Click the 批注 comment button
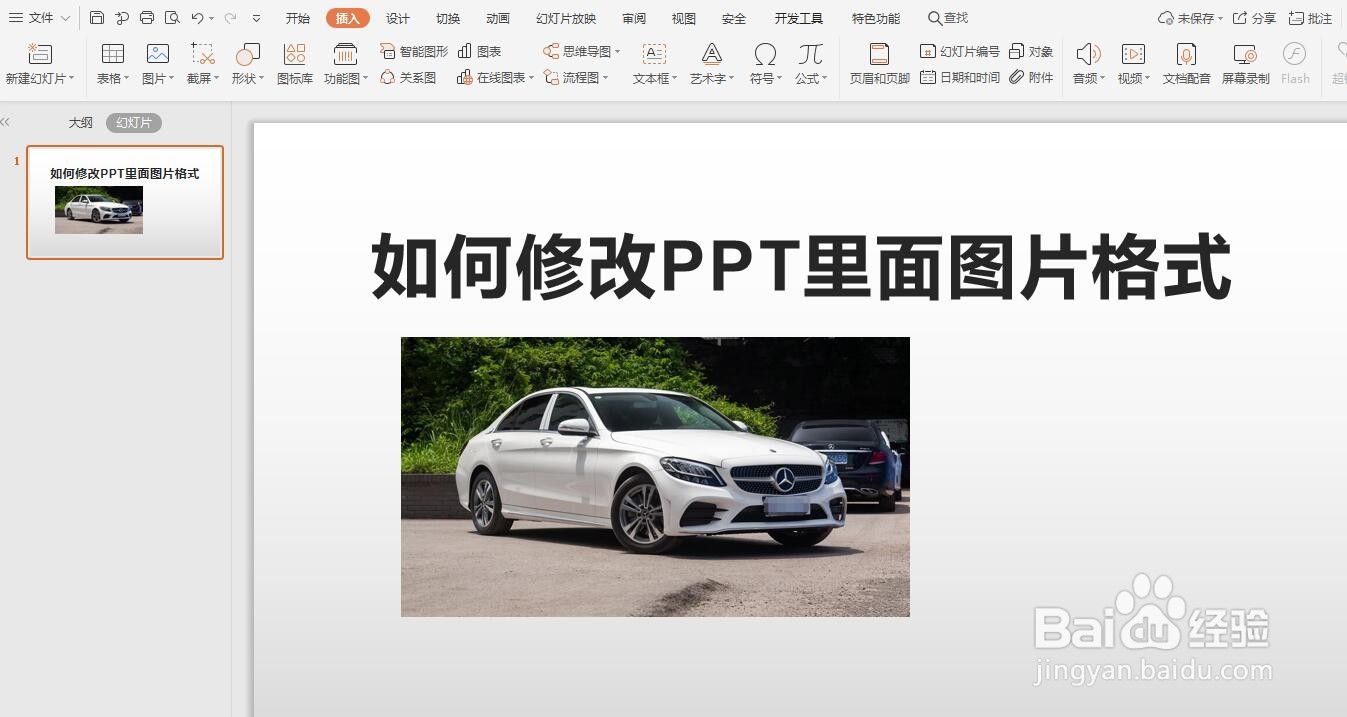 pyautogui.click(x=1311, y=18)
